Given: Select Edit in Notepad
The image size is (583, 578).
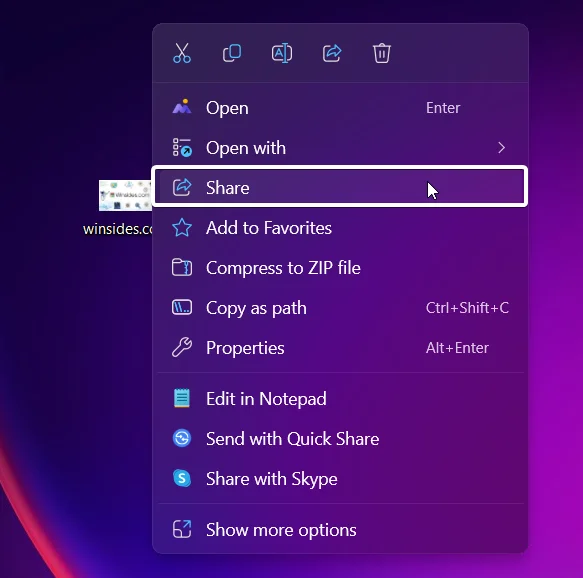Looking at the screenshot, I should 340,399.
